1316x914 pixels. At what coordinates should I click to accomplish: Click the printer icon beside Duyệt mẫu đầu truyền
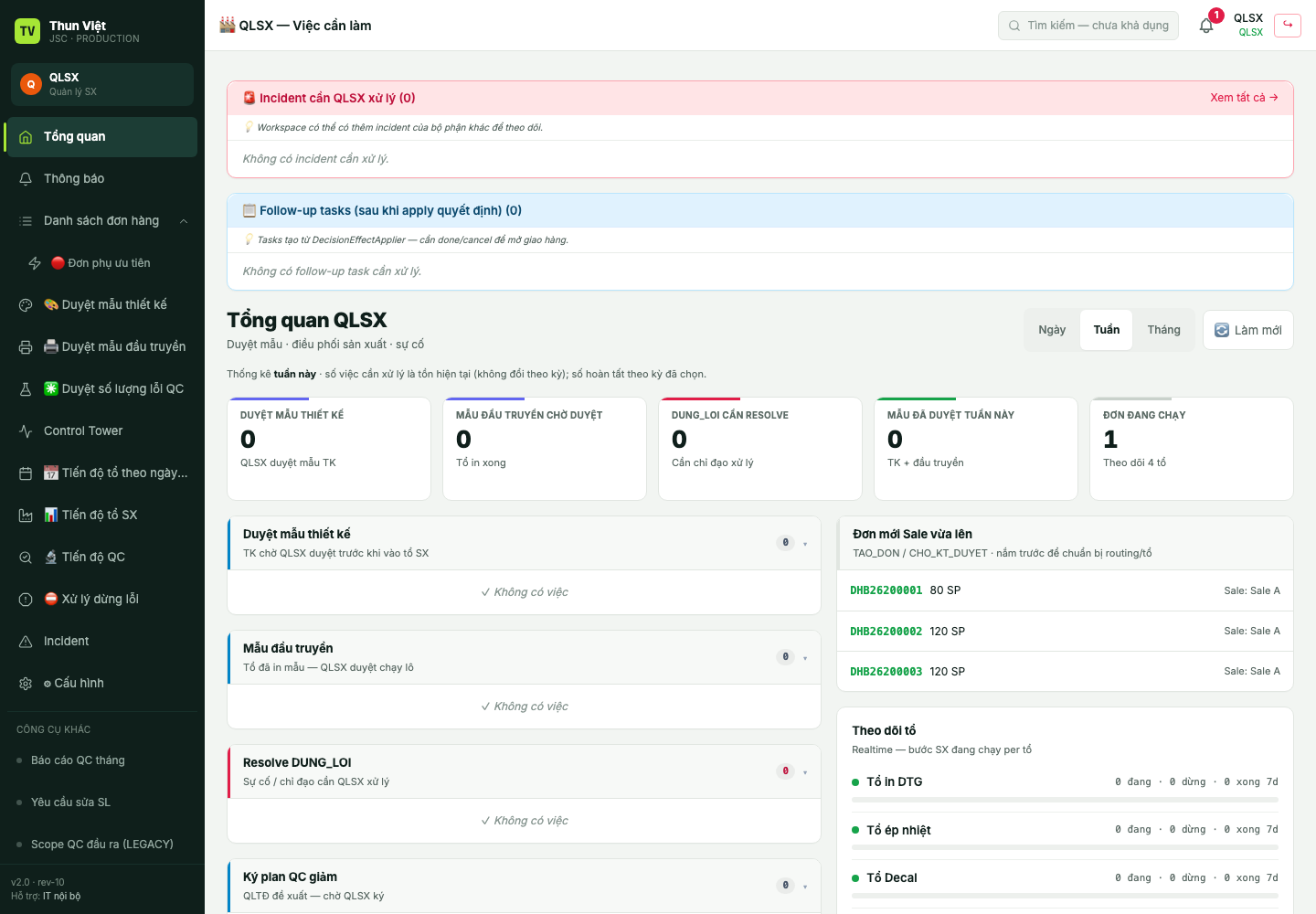coord(26,347)
